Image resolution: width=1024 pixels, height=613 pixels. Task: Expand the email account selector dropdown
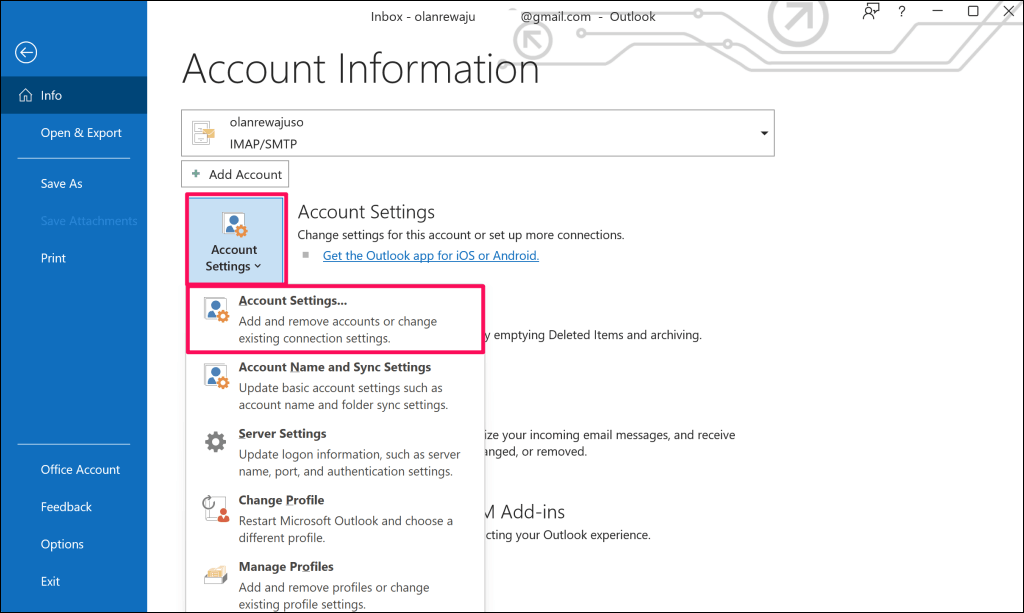point(764,133)
